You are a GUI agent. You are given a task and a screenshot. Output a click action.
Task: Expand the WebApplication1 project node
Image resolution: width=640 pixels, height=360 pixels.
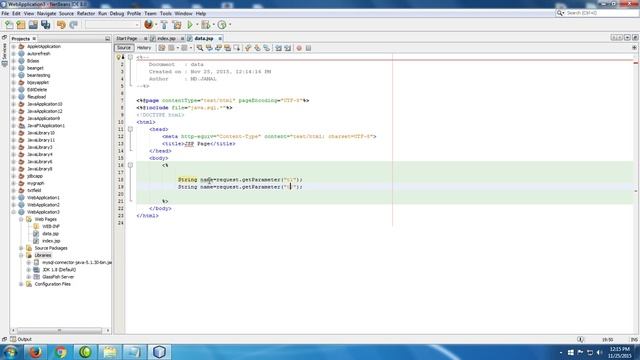click(x=13, y=198)
